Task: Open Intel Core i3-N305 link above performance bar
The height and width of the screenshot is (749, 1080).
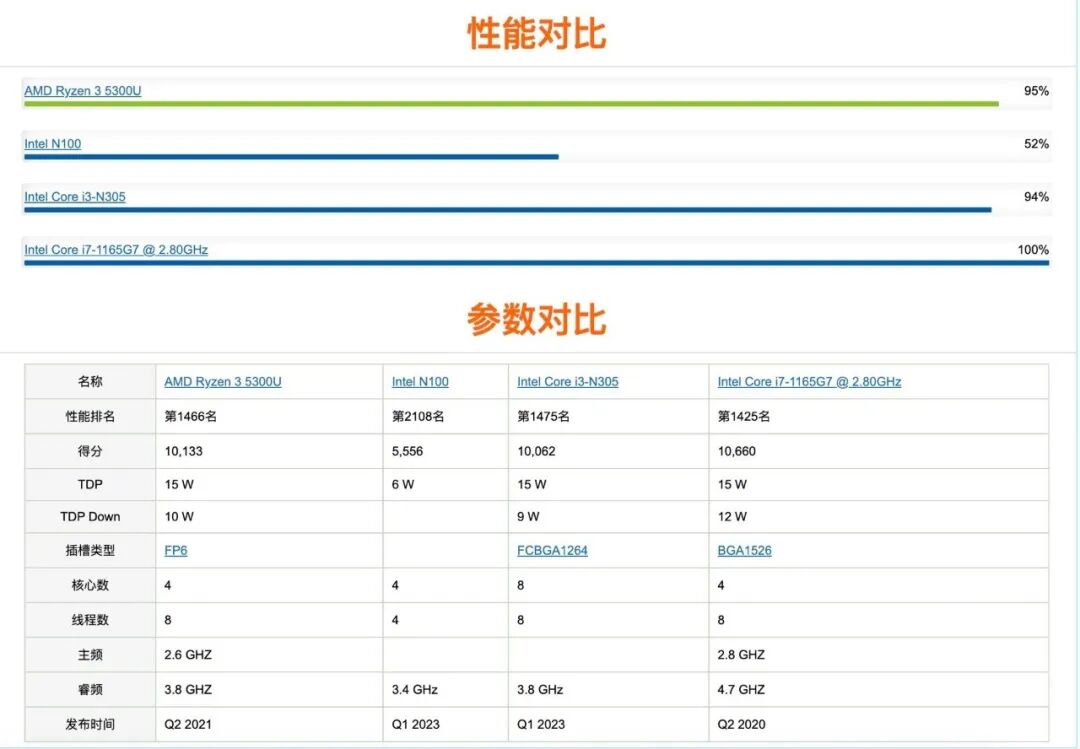Action: 75,197
